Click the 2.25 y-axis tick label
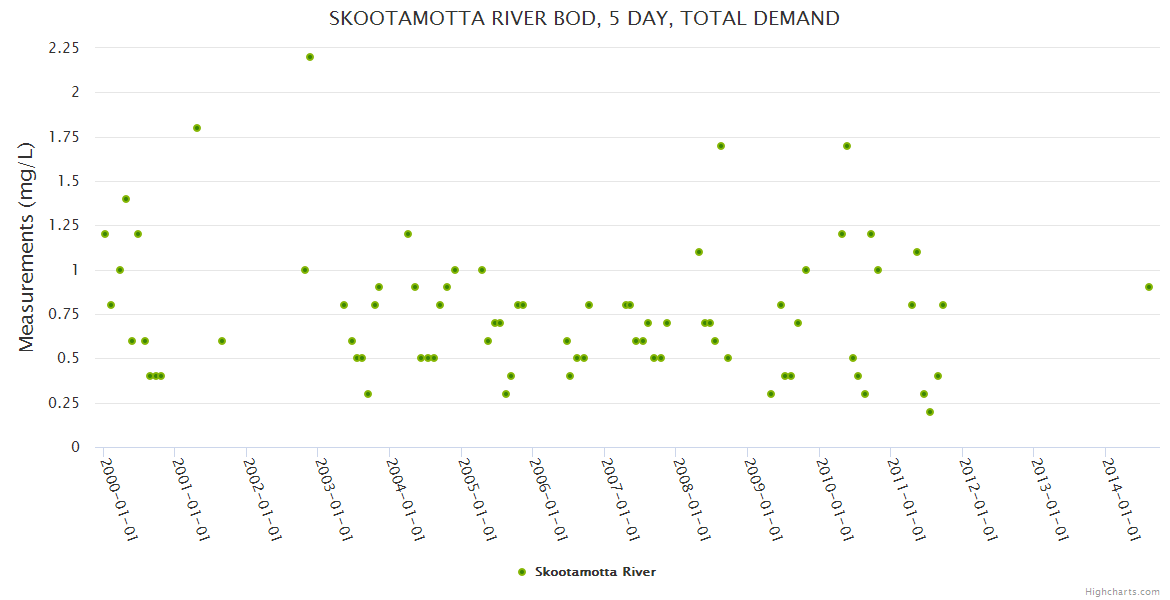Image resolution: width=1170 pixels, height=600 pixels. [x=63, y=47]
